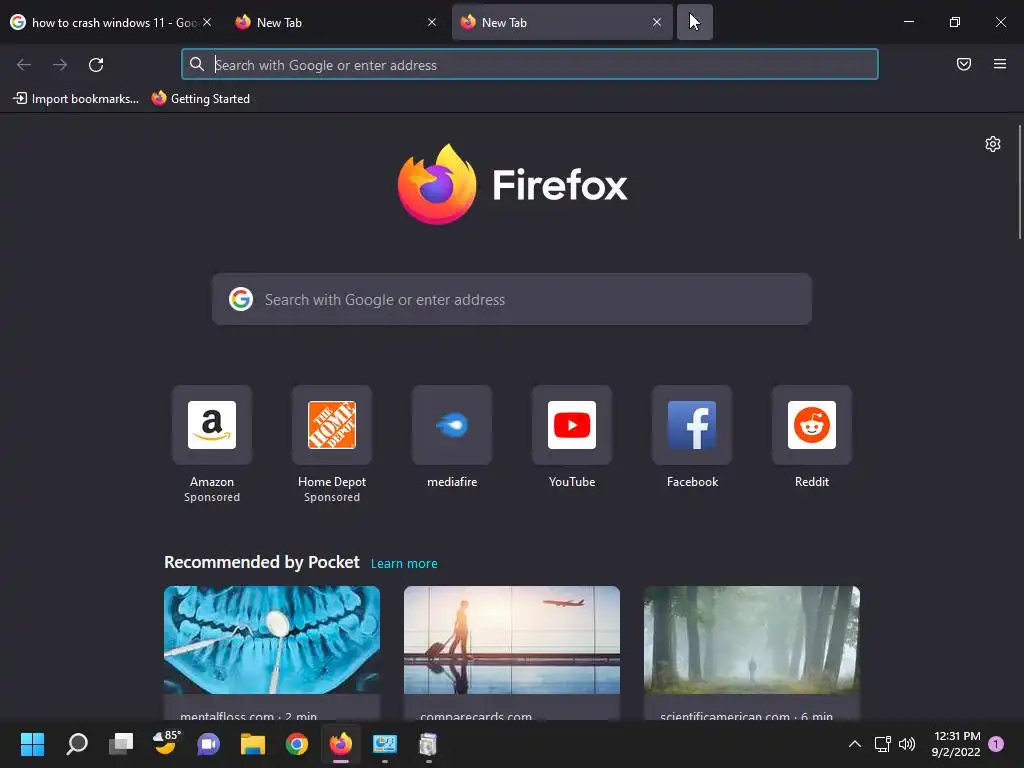
Task: Open new tab page settings gear
Action: [x=993, y=144]
